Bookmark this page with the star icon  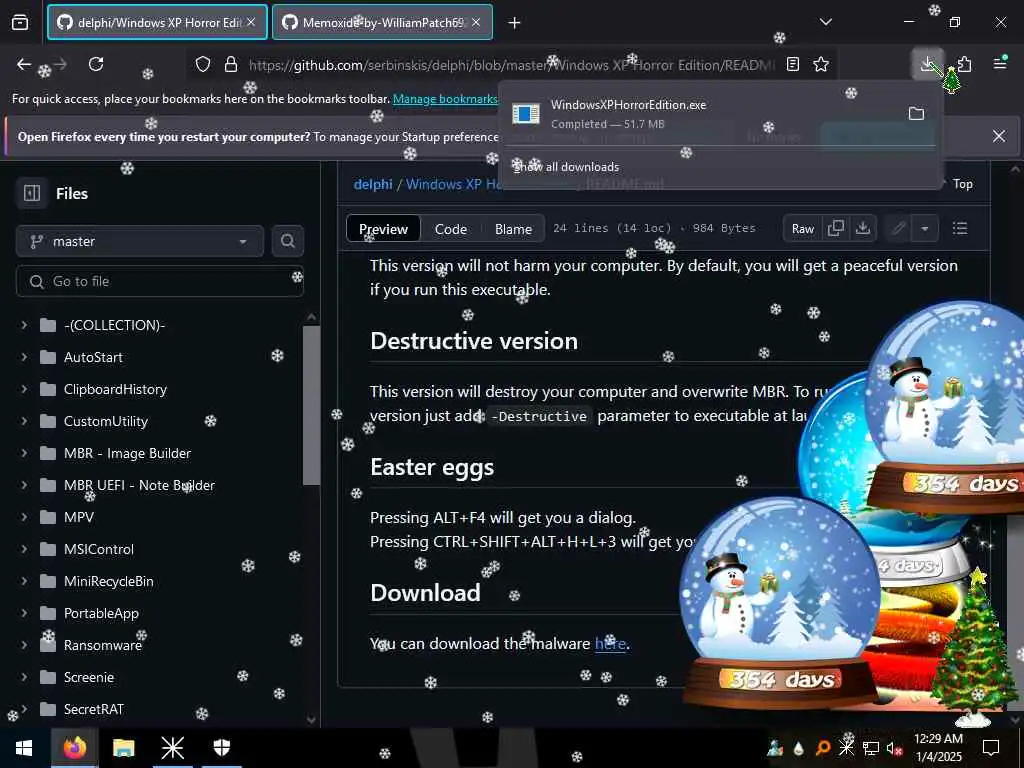coord(821,64)
